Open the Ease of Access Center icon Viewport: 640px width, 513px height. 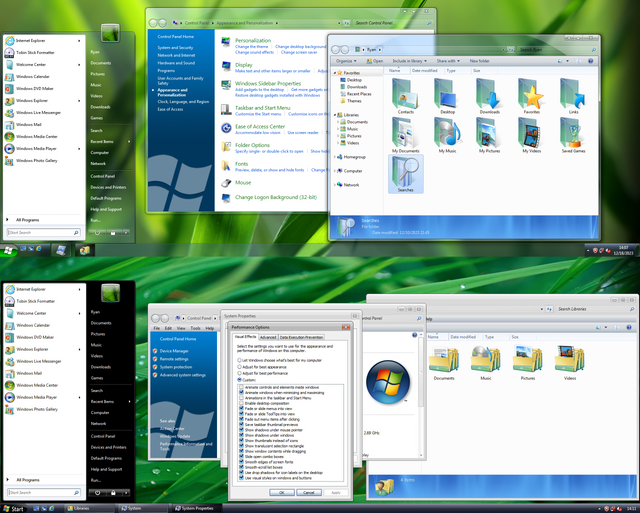pos(226,128)
